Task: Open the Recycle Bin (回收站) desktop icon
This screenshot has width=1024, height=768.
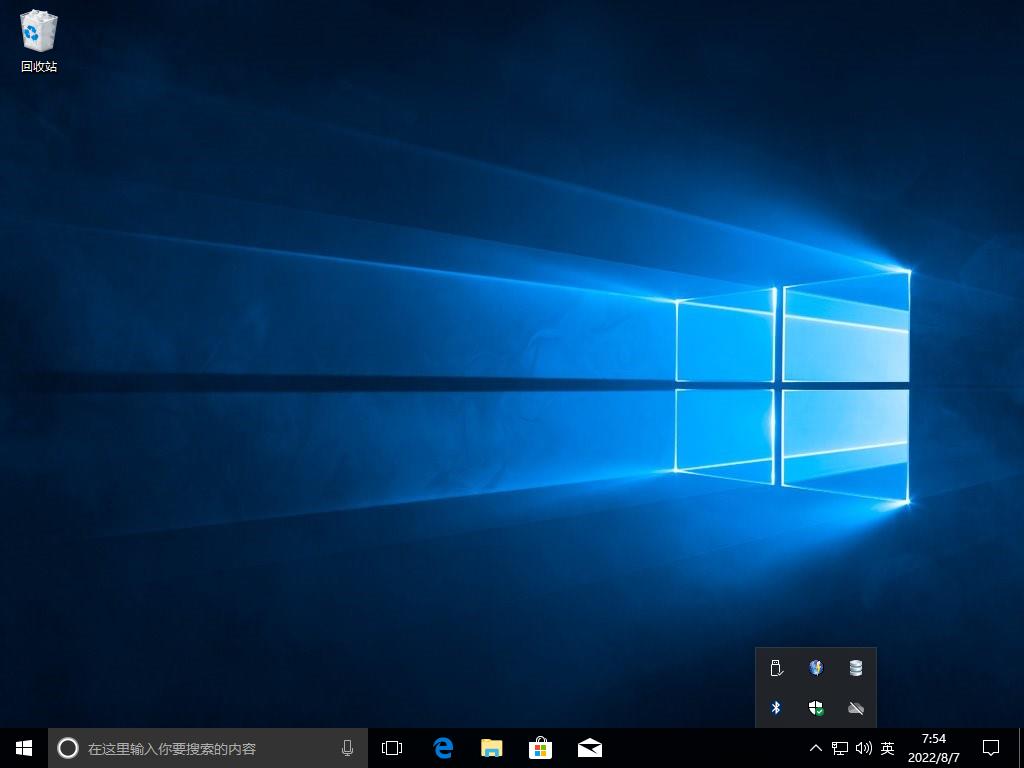Action: [x=38, y=40]
